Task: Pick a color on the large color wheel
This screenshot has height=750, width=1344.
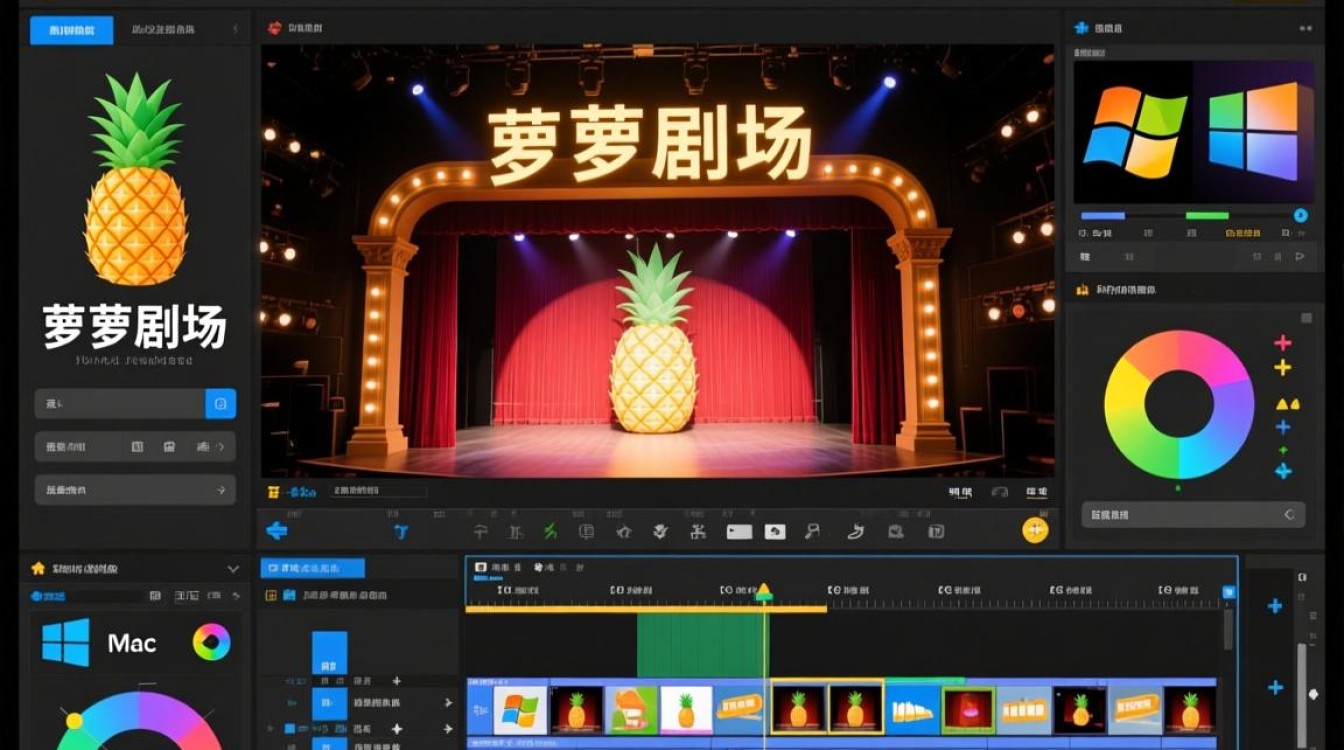Action: [x=1179, y=404]
